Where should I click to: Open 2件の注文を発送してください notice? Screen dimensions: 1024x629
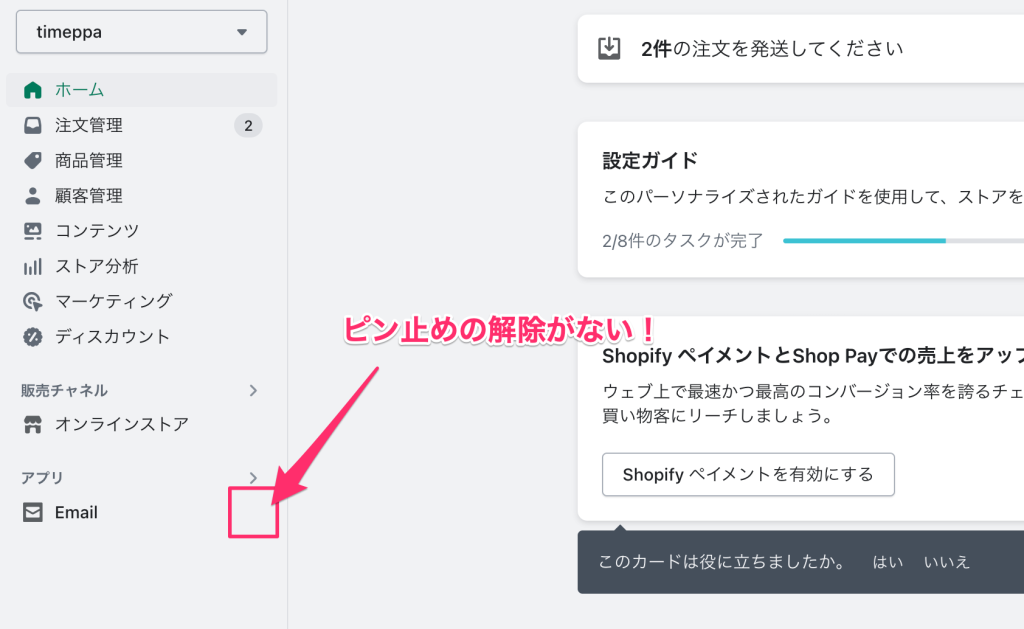[x=772, y=49]
